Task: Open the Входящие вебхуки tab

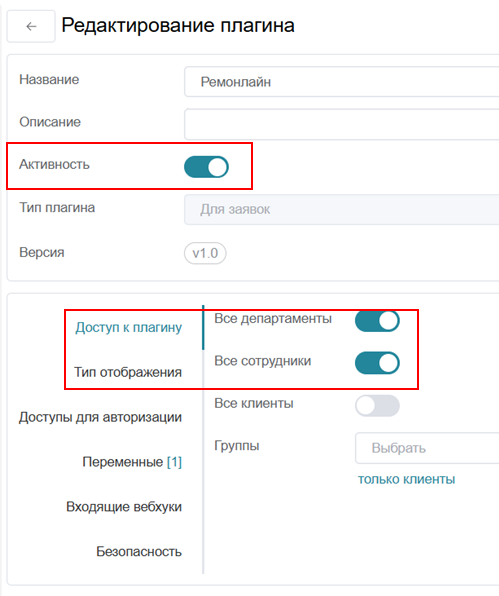Action: [x=124, y=507]
